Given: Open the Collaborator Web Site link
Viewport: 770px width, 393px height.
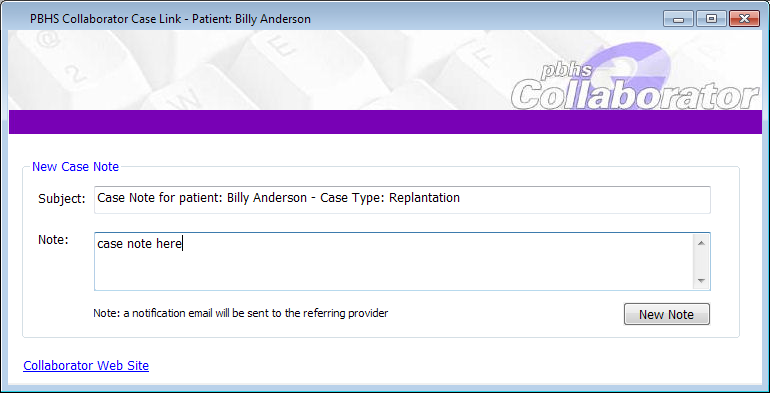Looking at the screenshot, I should 86,365.
